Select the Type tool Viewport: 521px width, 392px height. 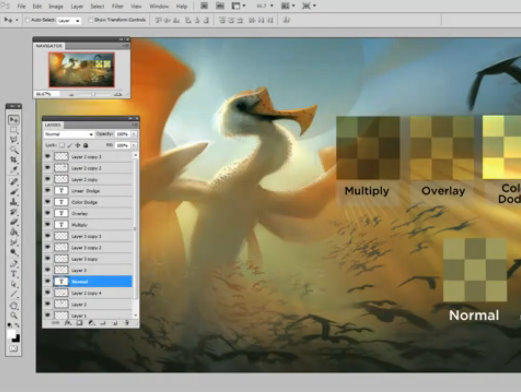click(x=14, y=274)
